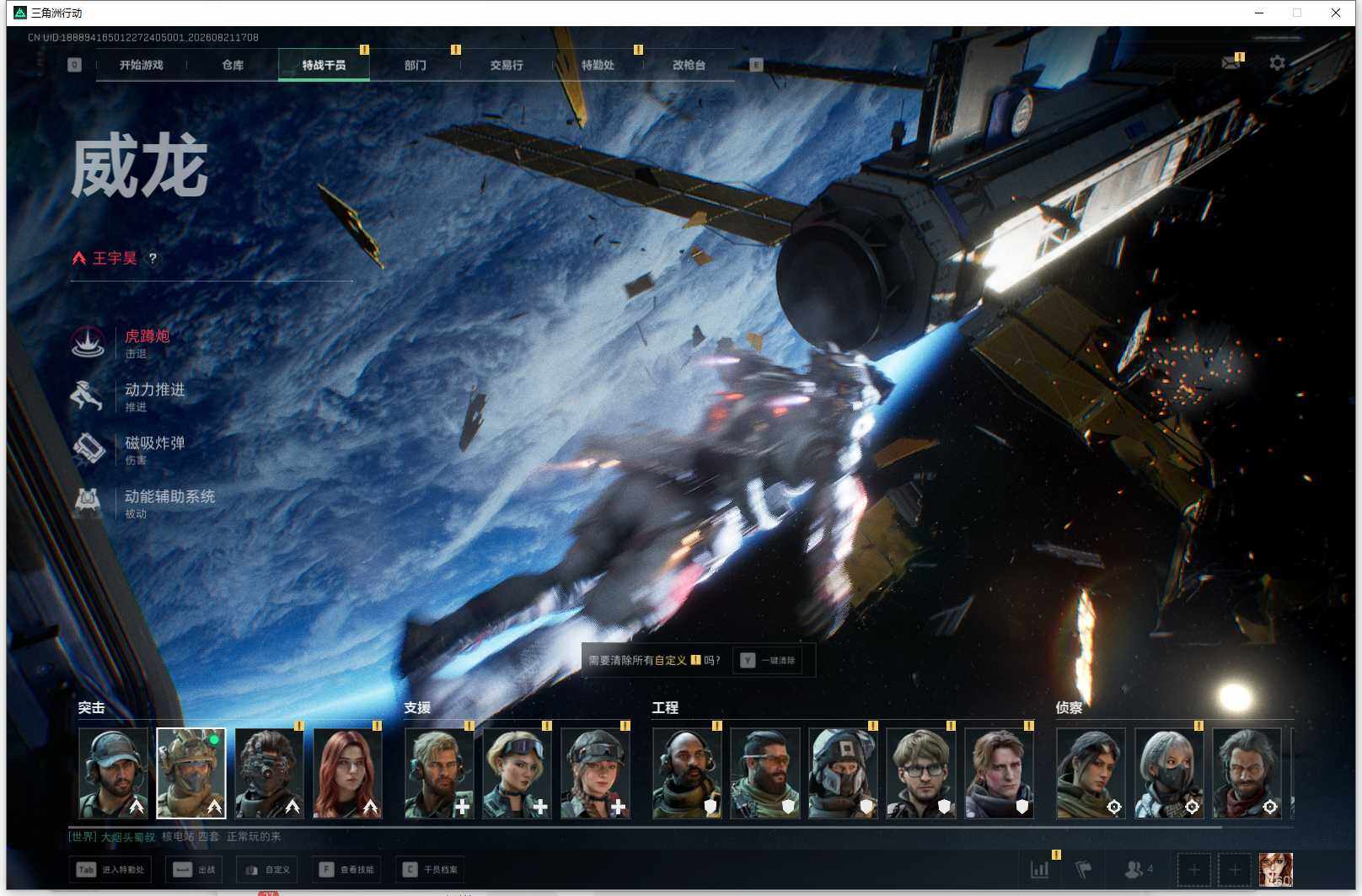Select the engineer operator with orange glasses
The image size is (1362, 896).
point(765,773)
